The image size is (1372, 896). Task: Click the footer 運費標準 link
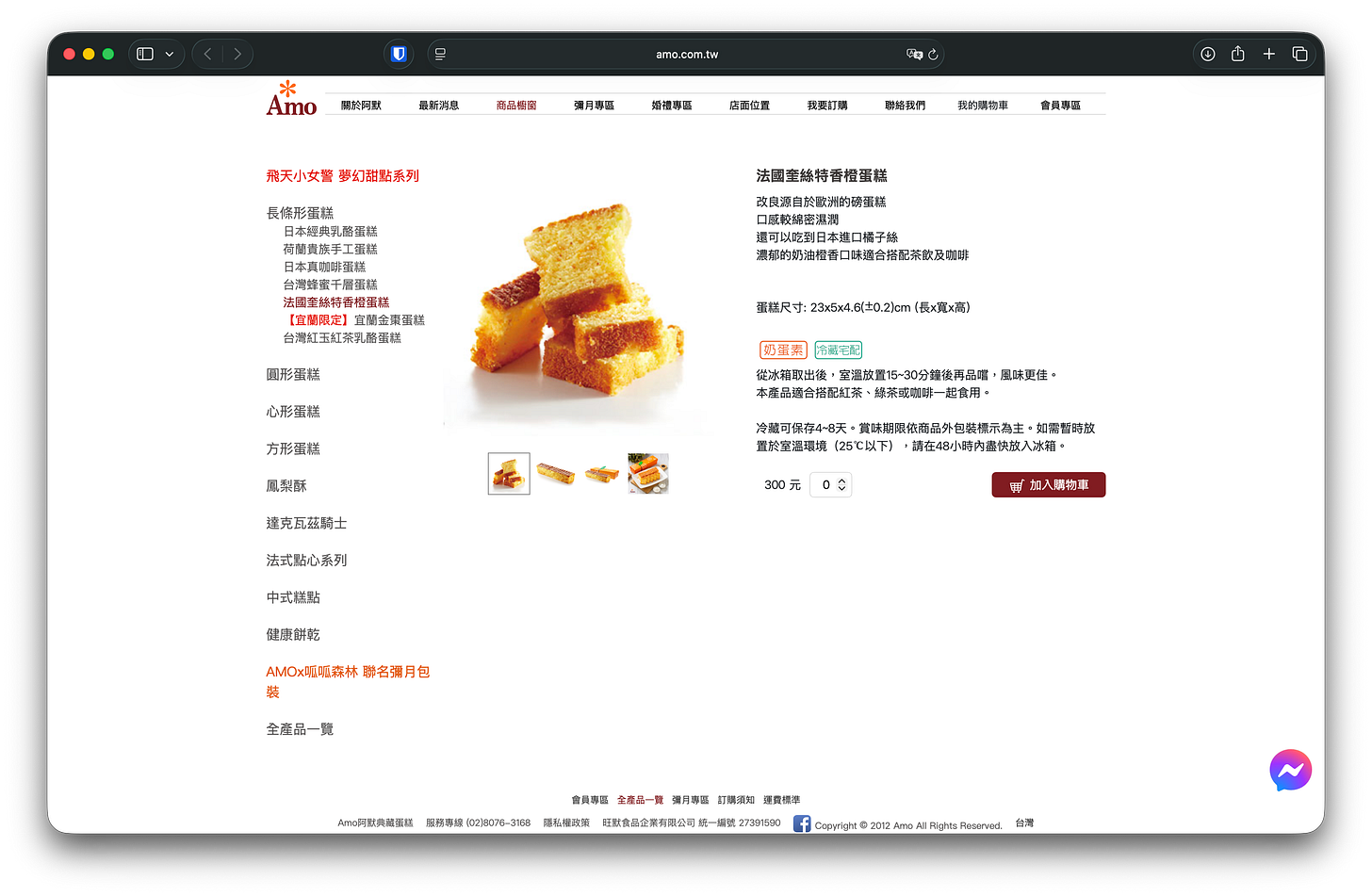782,800
